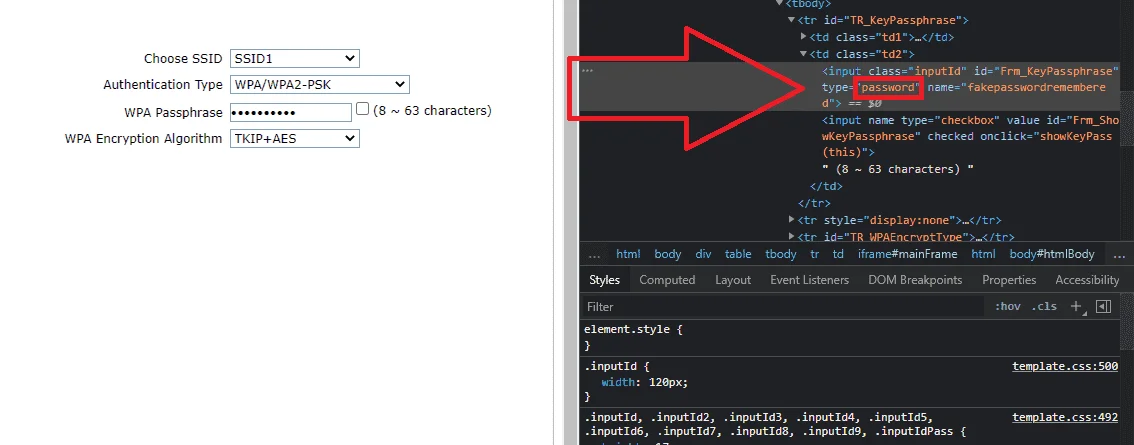This screenshot has width=1134, height=445.
Task: Click the styles Filter input
Action: (785, 307)
